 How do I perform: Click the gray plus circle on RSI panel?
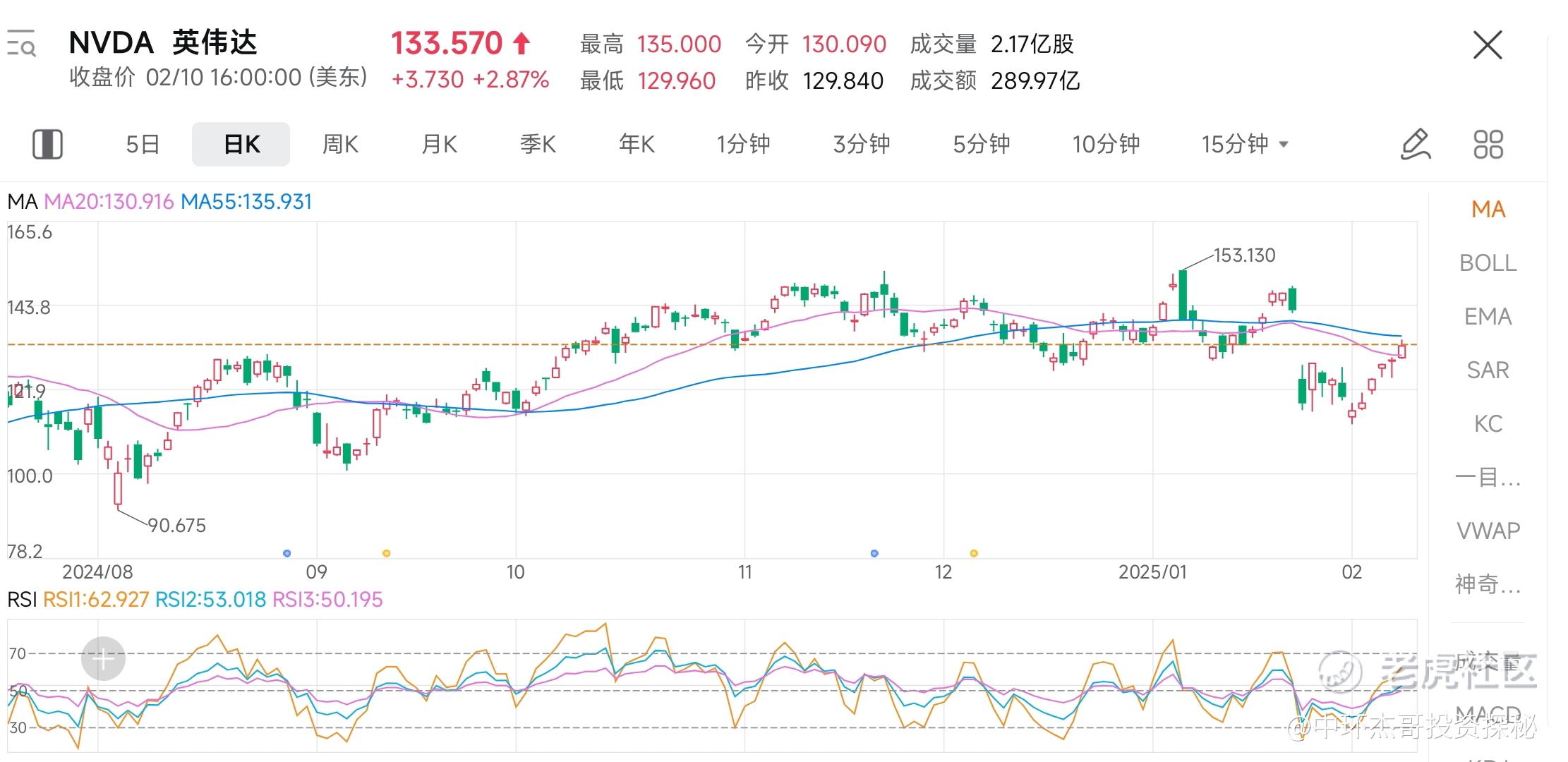tap(103, 659)
